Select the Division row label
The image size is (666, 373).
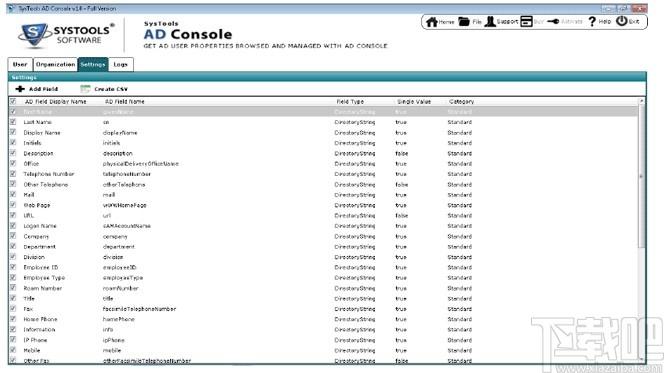[34, 257]
